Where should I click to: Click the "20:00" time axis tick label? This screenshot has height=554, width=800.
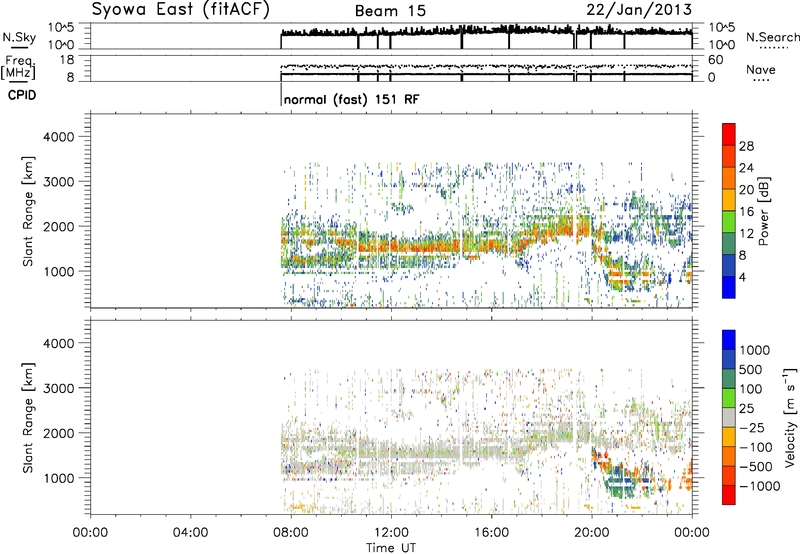592,533
